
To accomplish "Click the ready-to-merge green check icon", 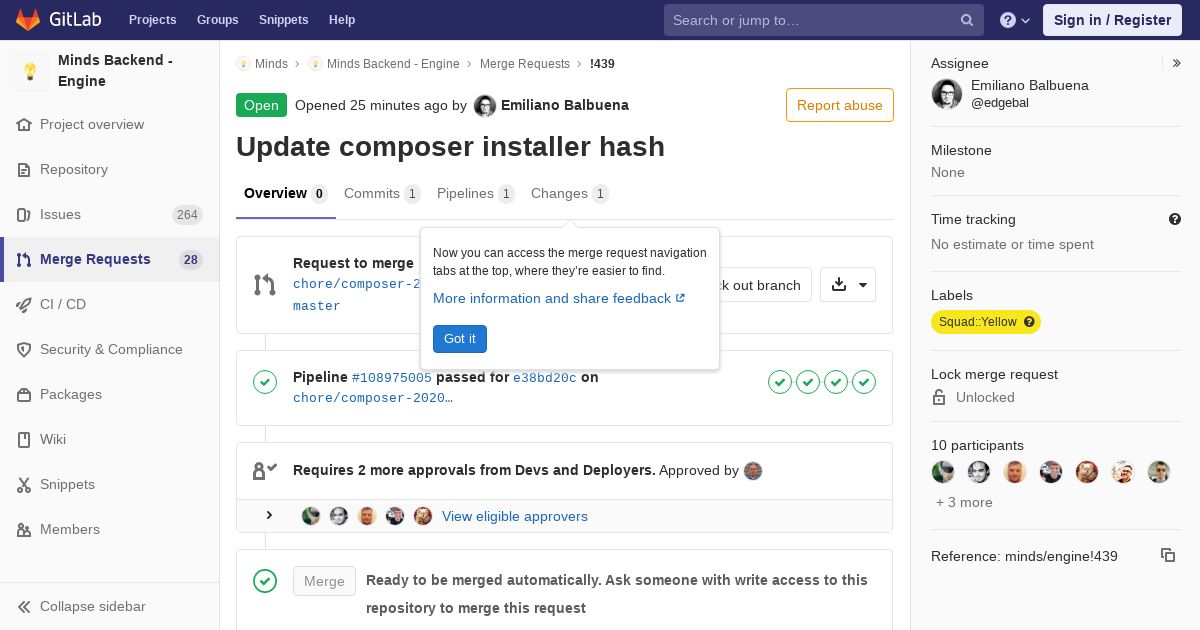I will coord(265,581).
